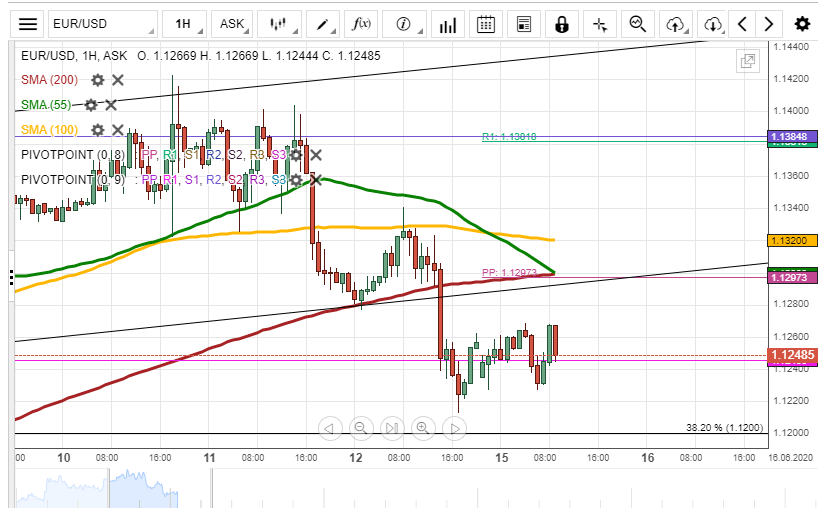Click the zoom out circle button
The image size is (833, 514).
pyautogui.click(x=361, y=428)
